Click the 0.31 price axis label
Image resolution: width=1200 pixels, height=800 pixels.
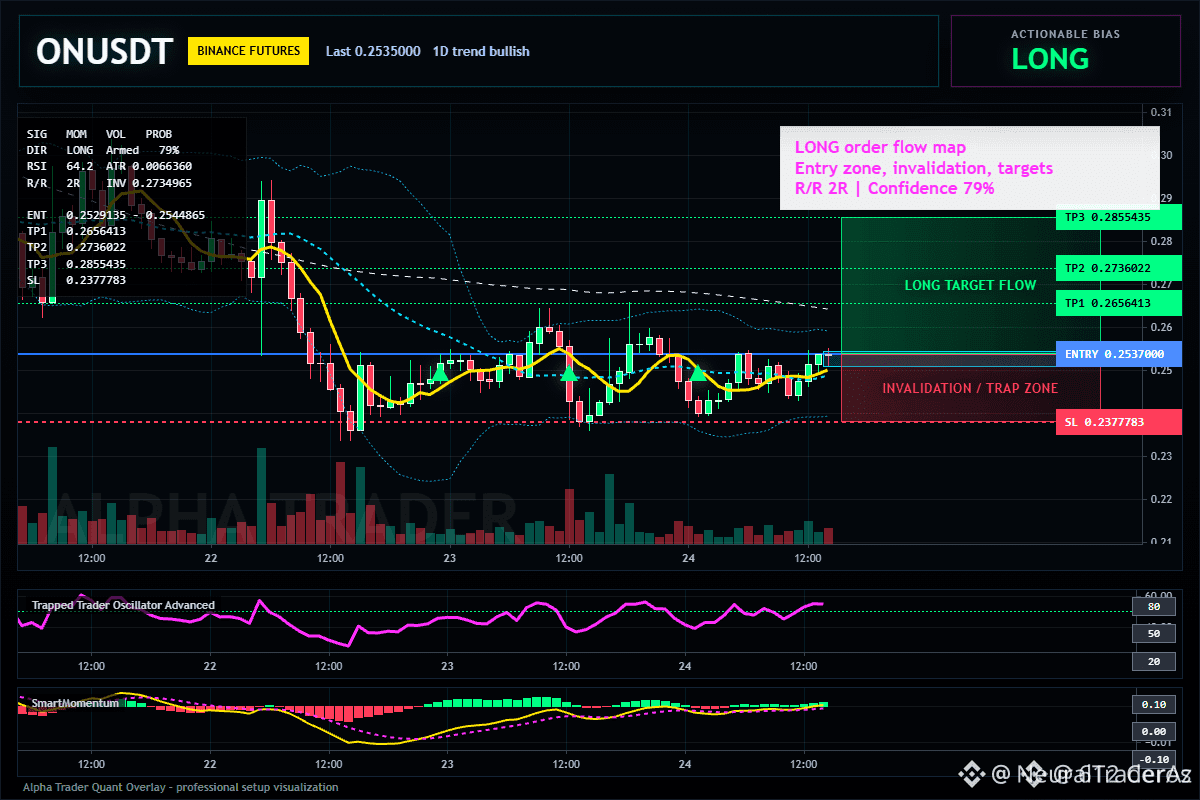(x=1161, y=112)
